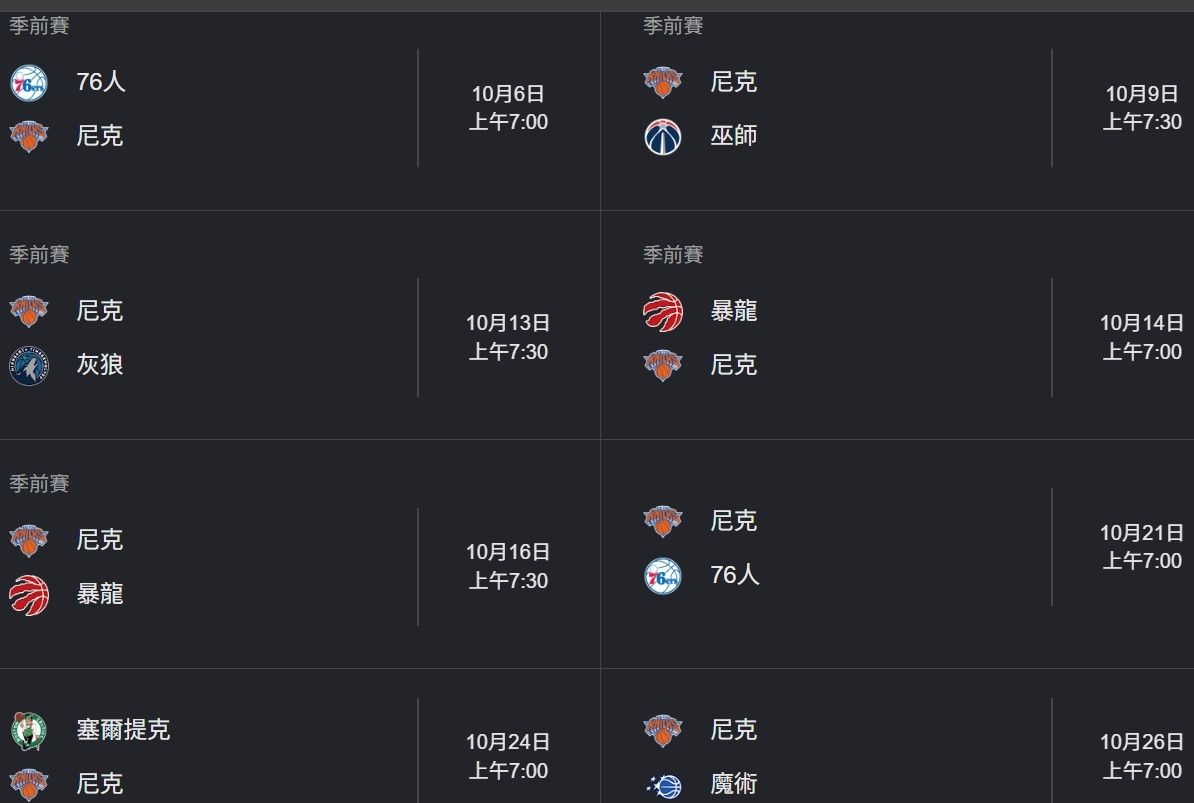Open the 76人 team name link on October 6
Screen dimensions: 1194x803
point(101,81)
